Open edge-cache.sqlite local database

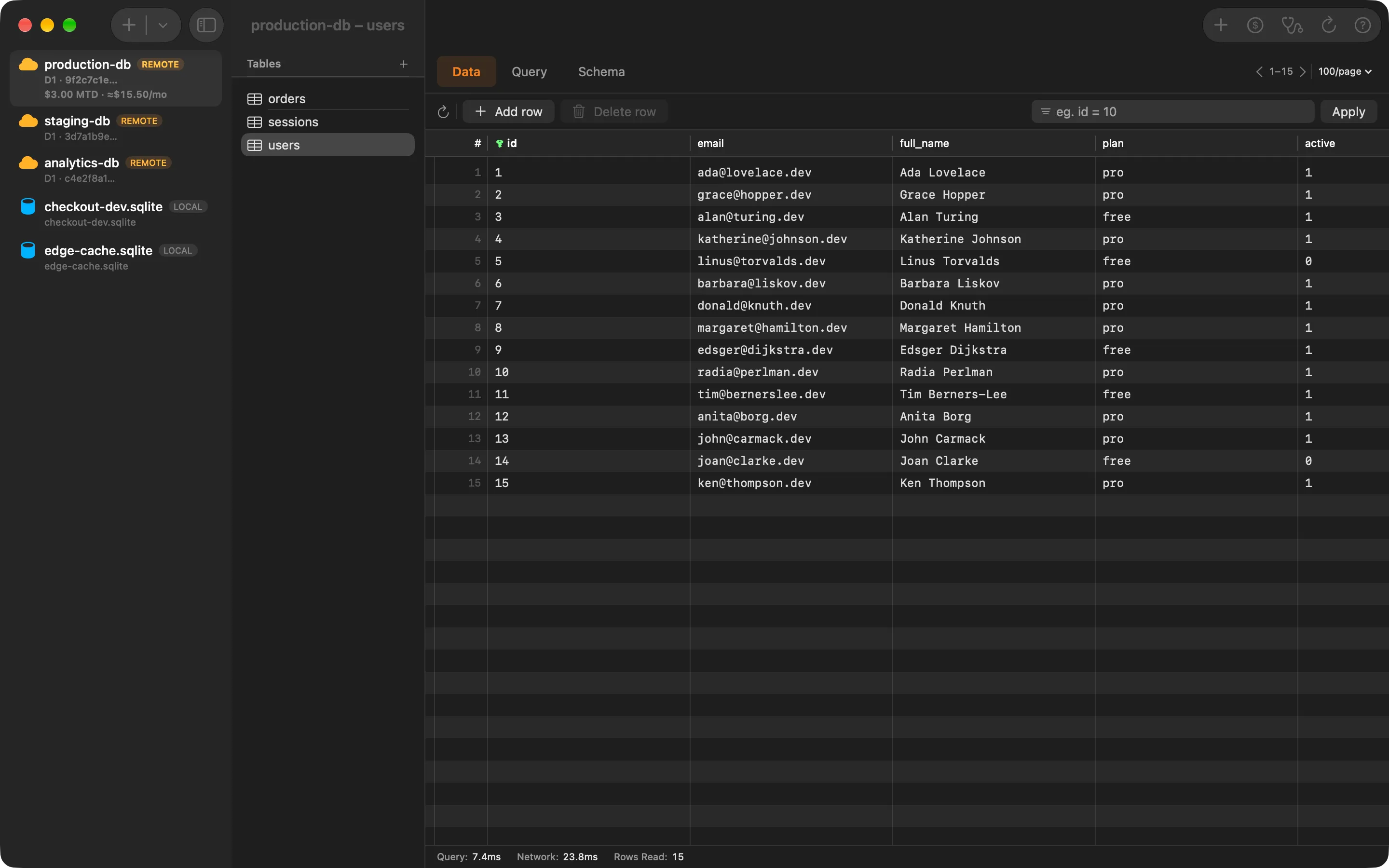pyautogui.click(x=116, y=258)
